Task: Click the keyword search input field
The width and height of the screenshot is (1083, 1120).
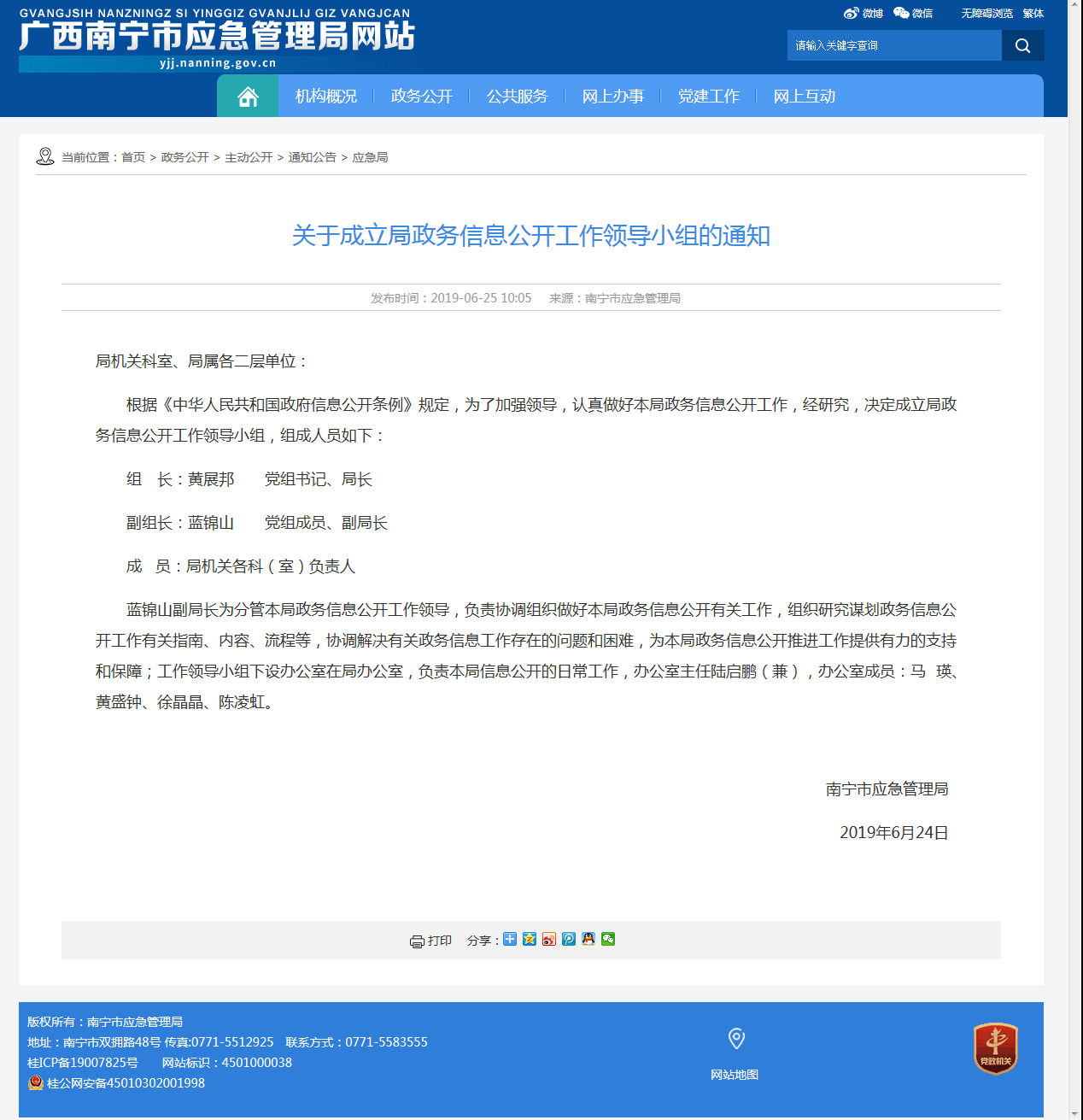Action: pyautogui.click(x=893, y=46)
